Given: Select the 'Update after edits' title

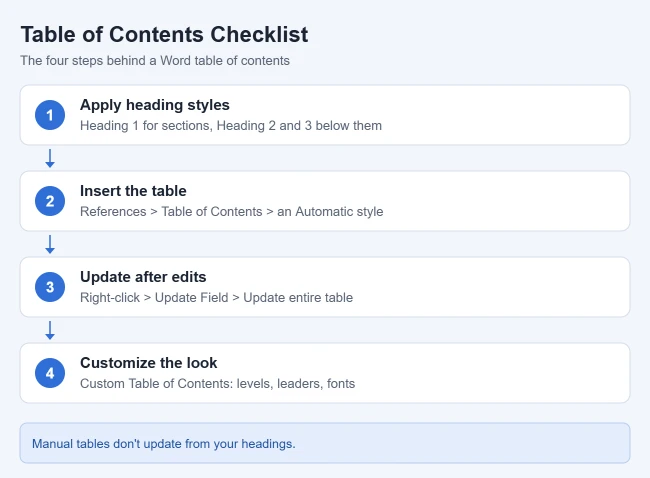Looking at the screenshot, I should [143, 277].
